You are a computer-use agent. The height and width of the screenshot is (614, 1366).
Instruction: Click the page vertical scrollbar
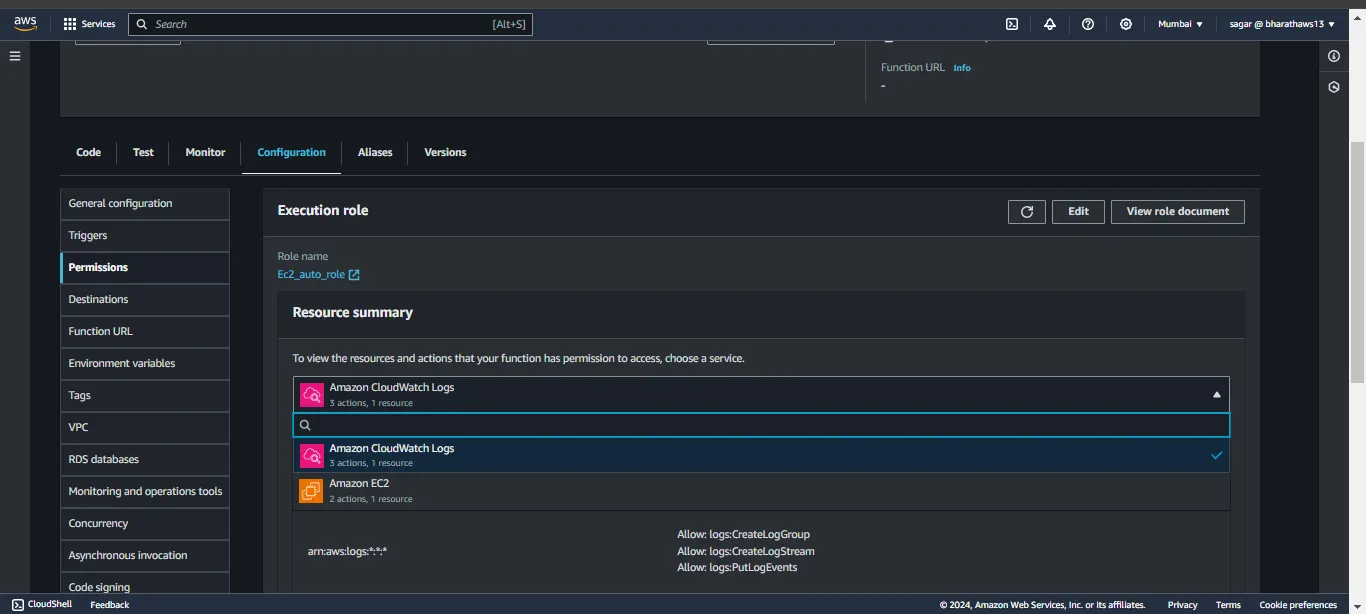click(1357, 260)
